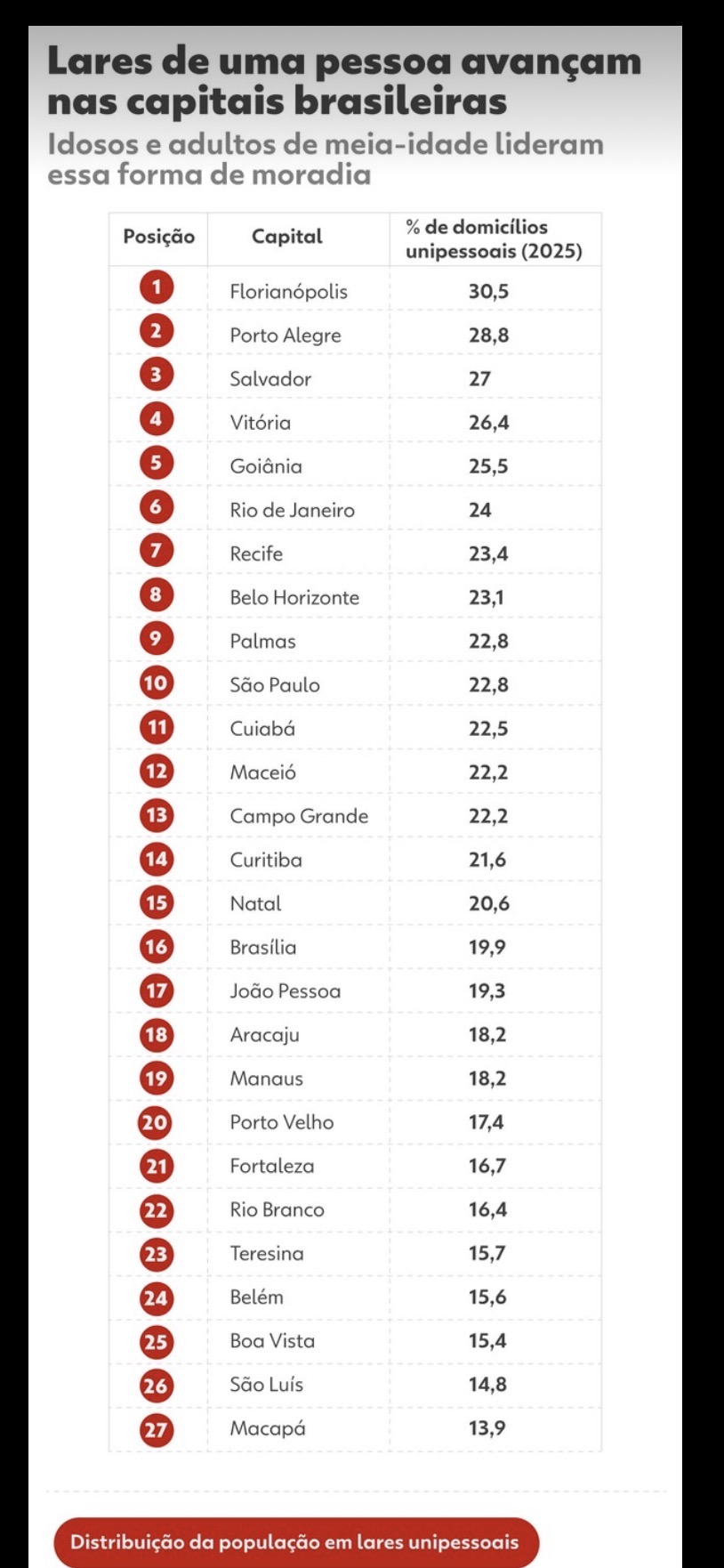Click the Capital column header
Image resolution: width=724 pixels, height=1568 pixels.
coord(286,237)
